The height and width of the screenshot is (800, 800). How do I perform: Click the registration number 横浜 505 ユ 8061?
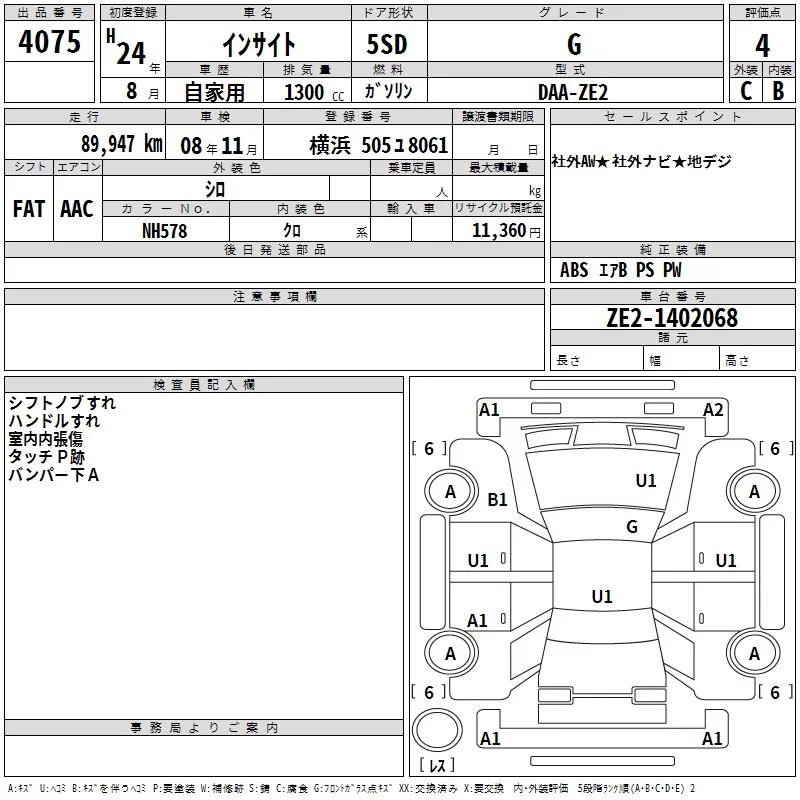click(378, 144)
